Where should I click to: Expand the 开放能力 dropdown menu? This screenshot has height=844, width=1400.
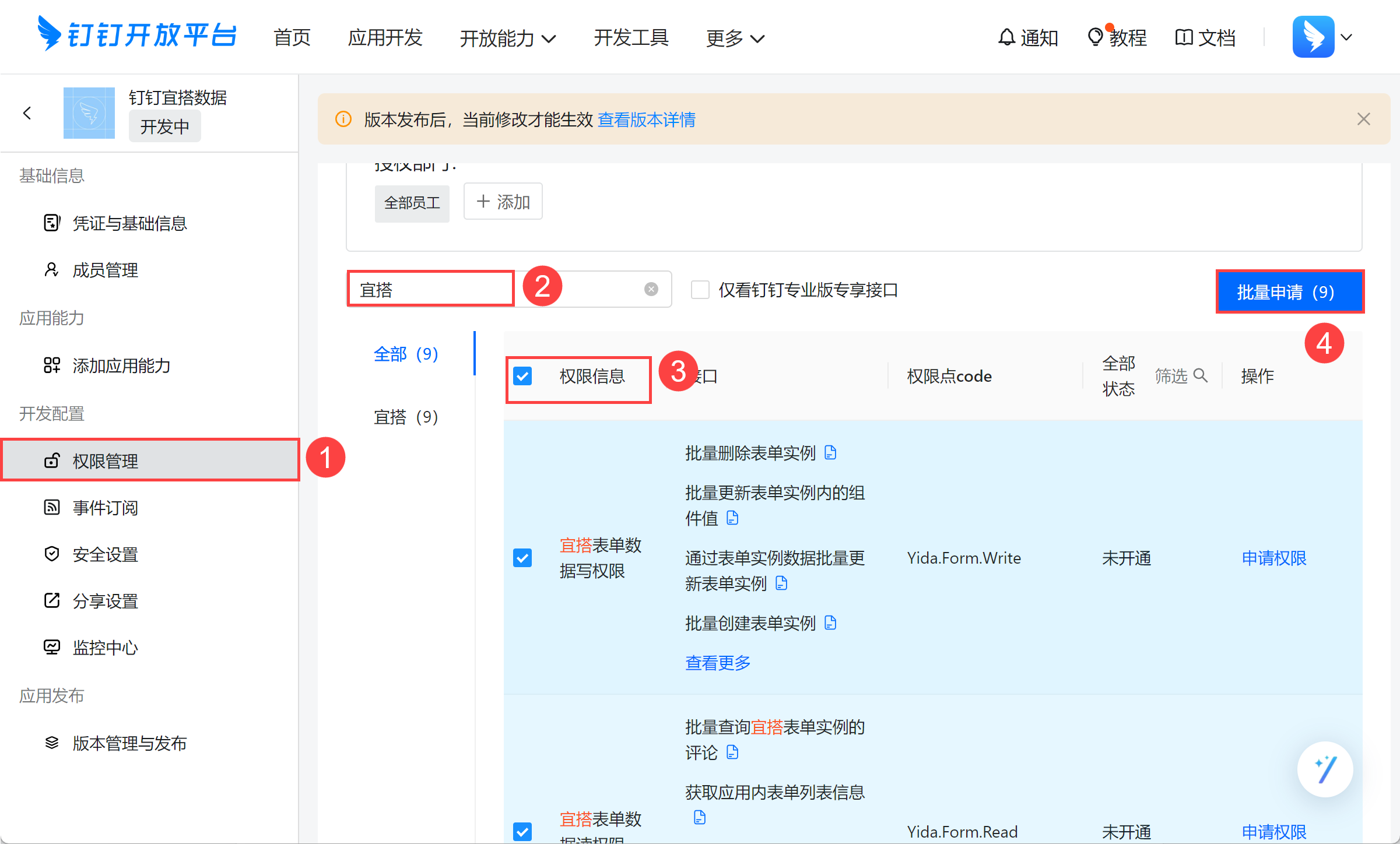point(507,38)
